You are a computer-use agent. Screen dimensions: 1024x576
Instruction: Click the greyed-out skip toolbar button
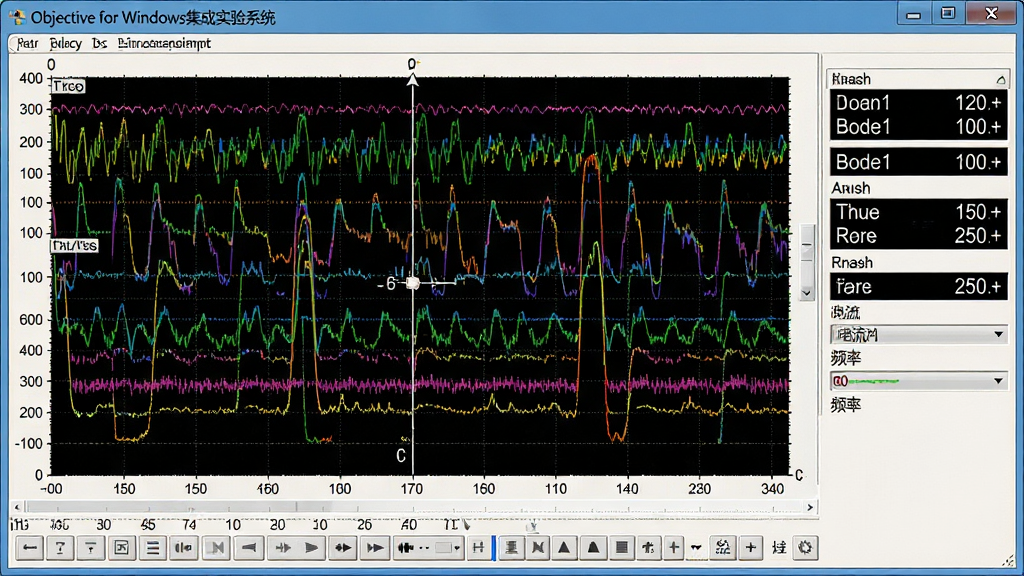click(x=217, y=547)
